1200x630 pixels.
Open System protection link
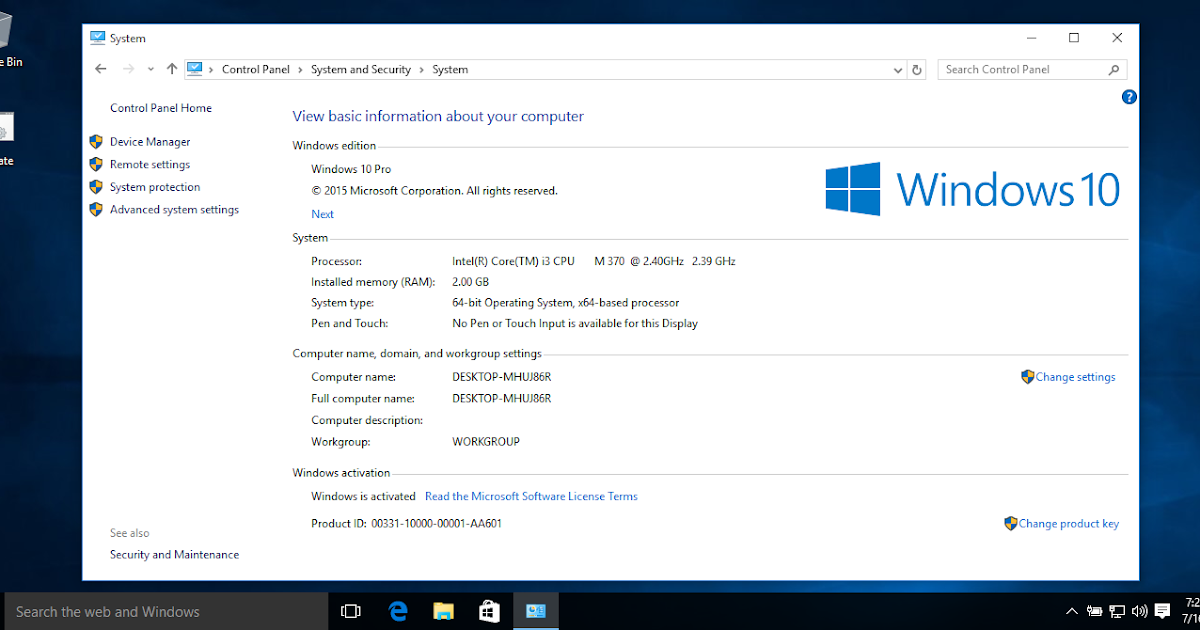155,187
